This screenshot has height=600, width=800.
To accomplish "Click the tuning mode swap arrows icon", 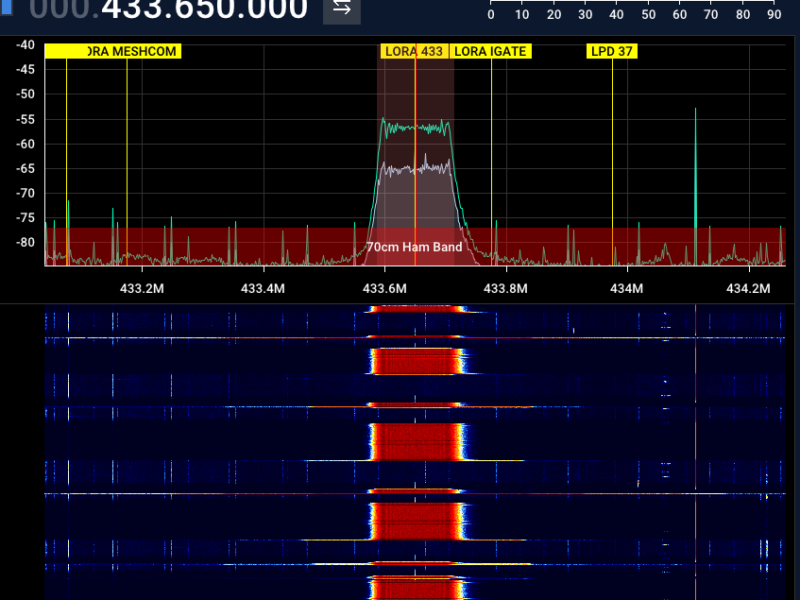I will [342, 9].
